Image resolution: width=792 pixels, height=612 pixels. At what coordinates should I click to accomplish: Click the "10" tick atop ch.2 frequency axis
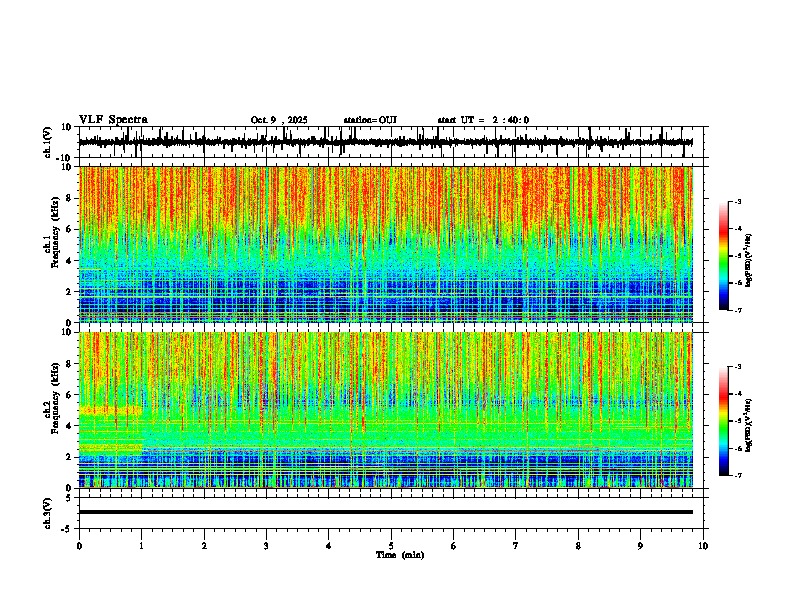pos(67,332)
